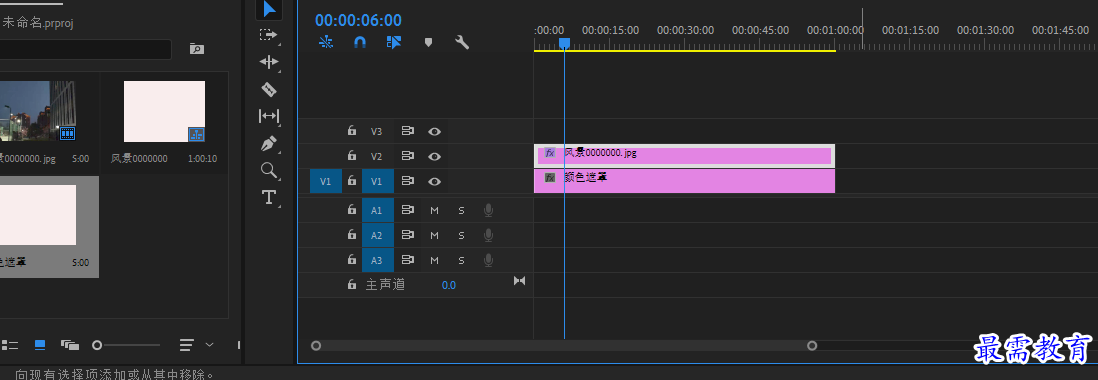Solo audio track A3
Viewport: 1098px width, 380px height.
tap(461, 260)
